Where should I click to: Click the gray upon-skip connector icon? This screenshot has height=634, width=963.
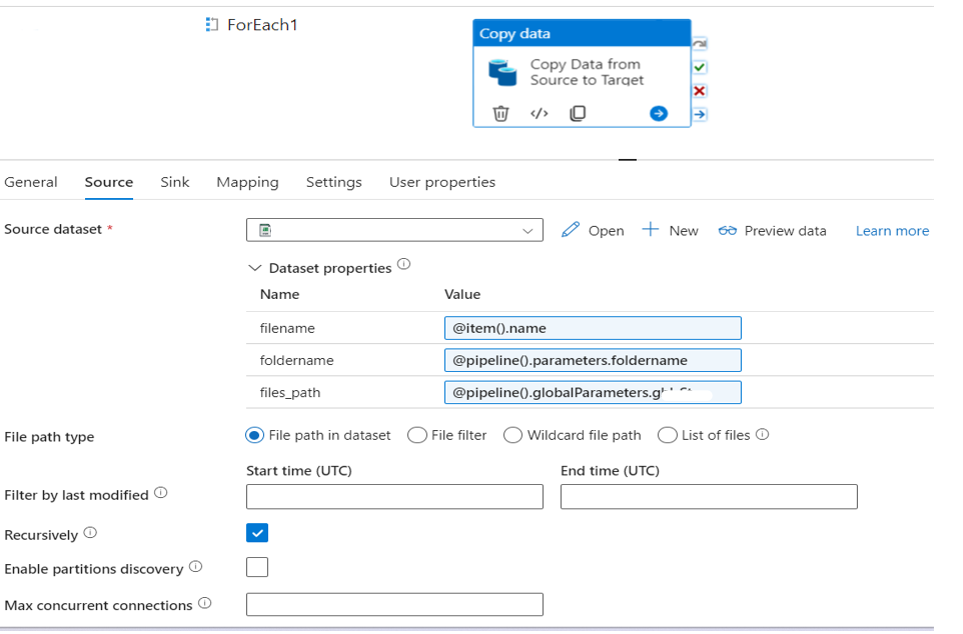[700, 44]
